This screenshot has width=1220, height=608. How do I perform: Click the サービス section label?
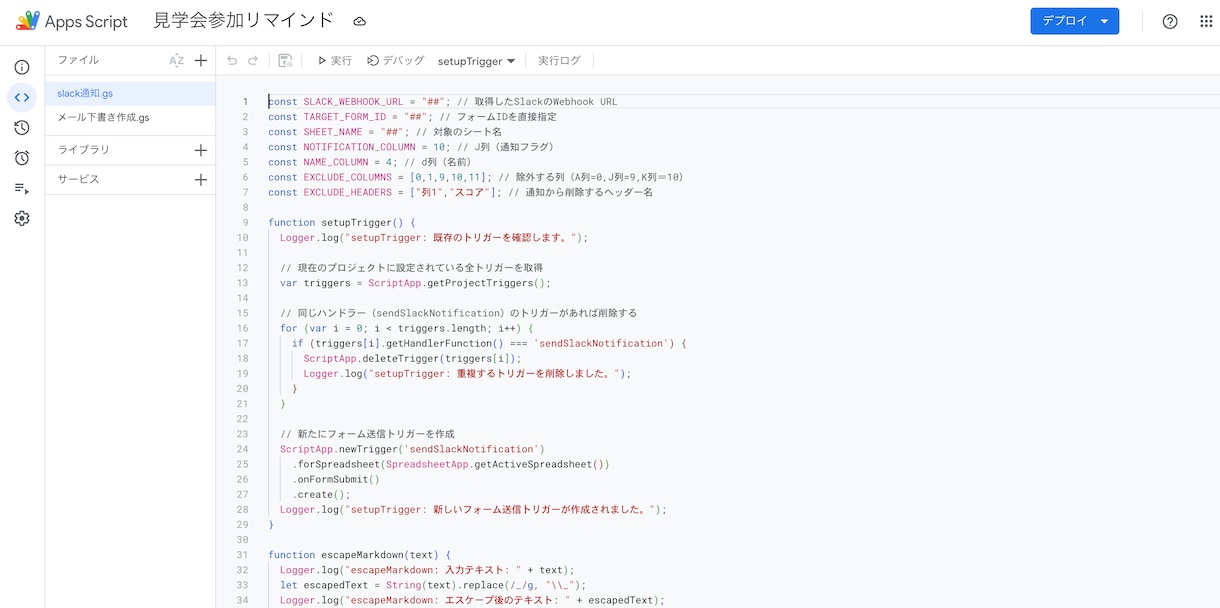79,180
